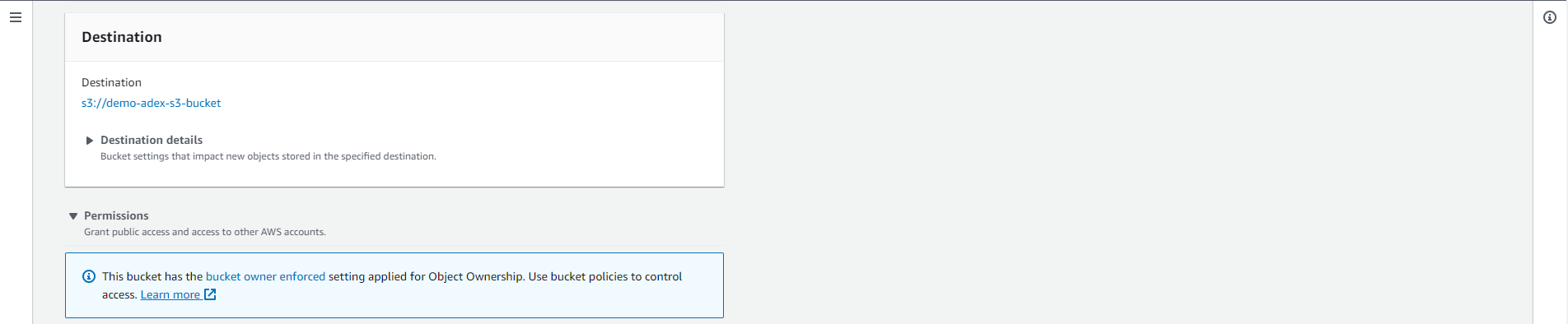This screenshot has height=324, width=1568.
Task: Follow the bucket owner enforced link
Action: [x=265, y=276]
